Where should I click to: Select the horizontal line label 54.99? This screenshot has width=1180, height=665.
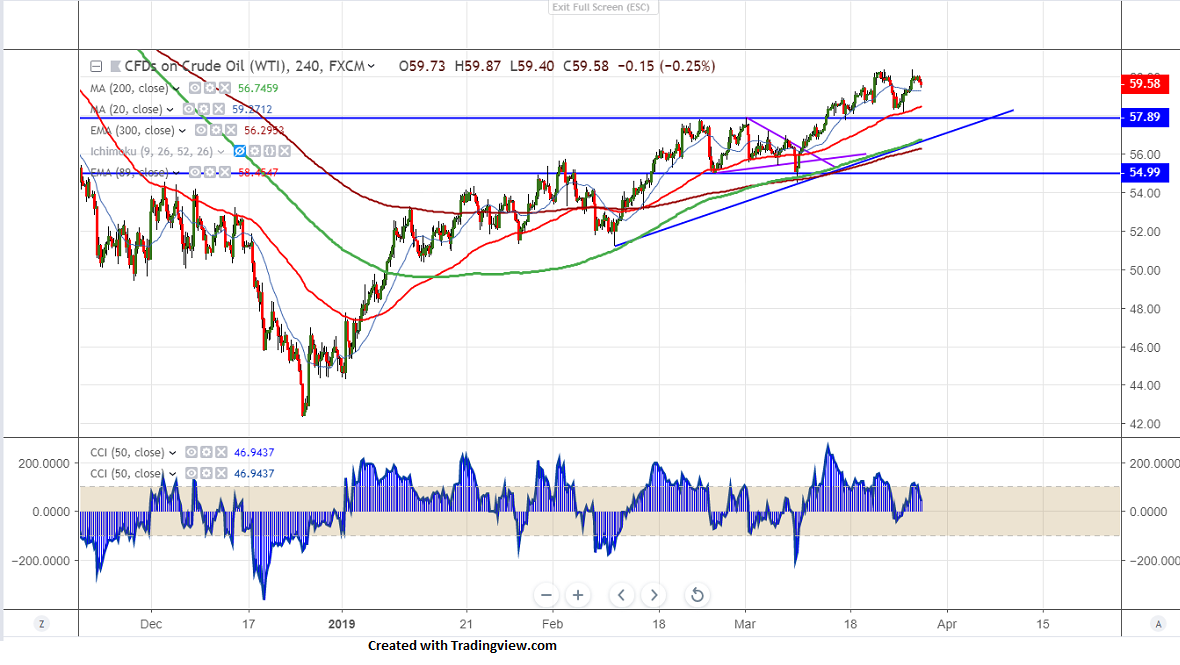1145,173
